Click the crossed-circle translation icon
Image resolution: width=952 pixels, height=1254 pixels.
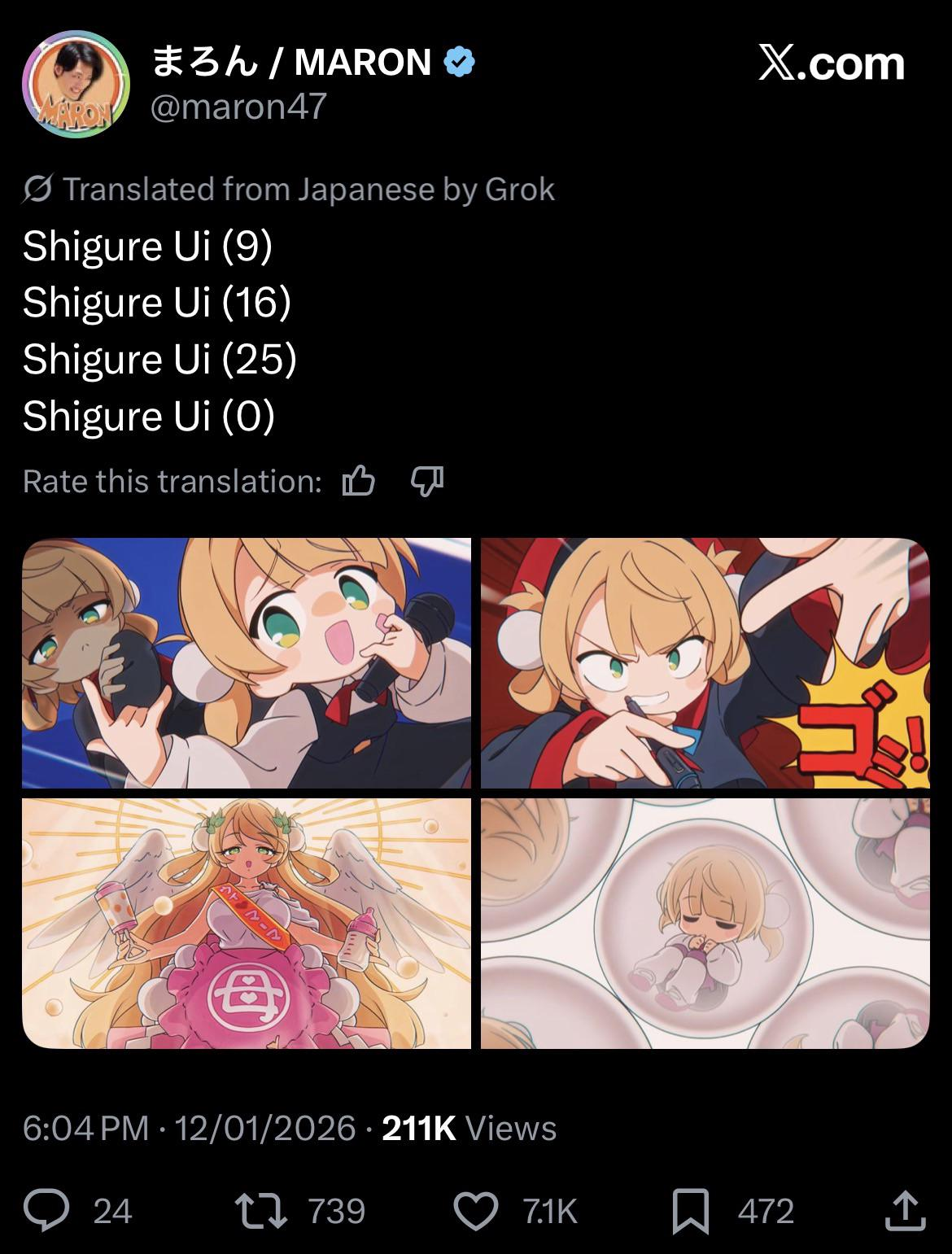click(x=38, y=189)
